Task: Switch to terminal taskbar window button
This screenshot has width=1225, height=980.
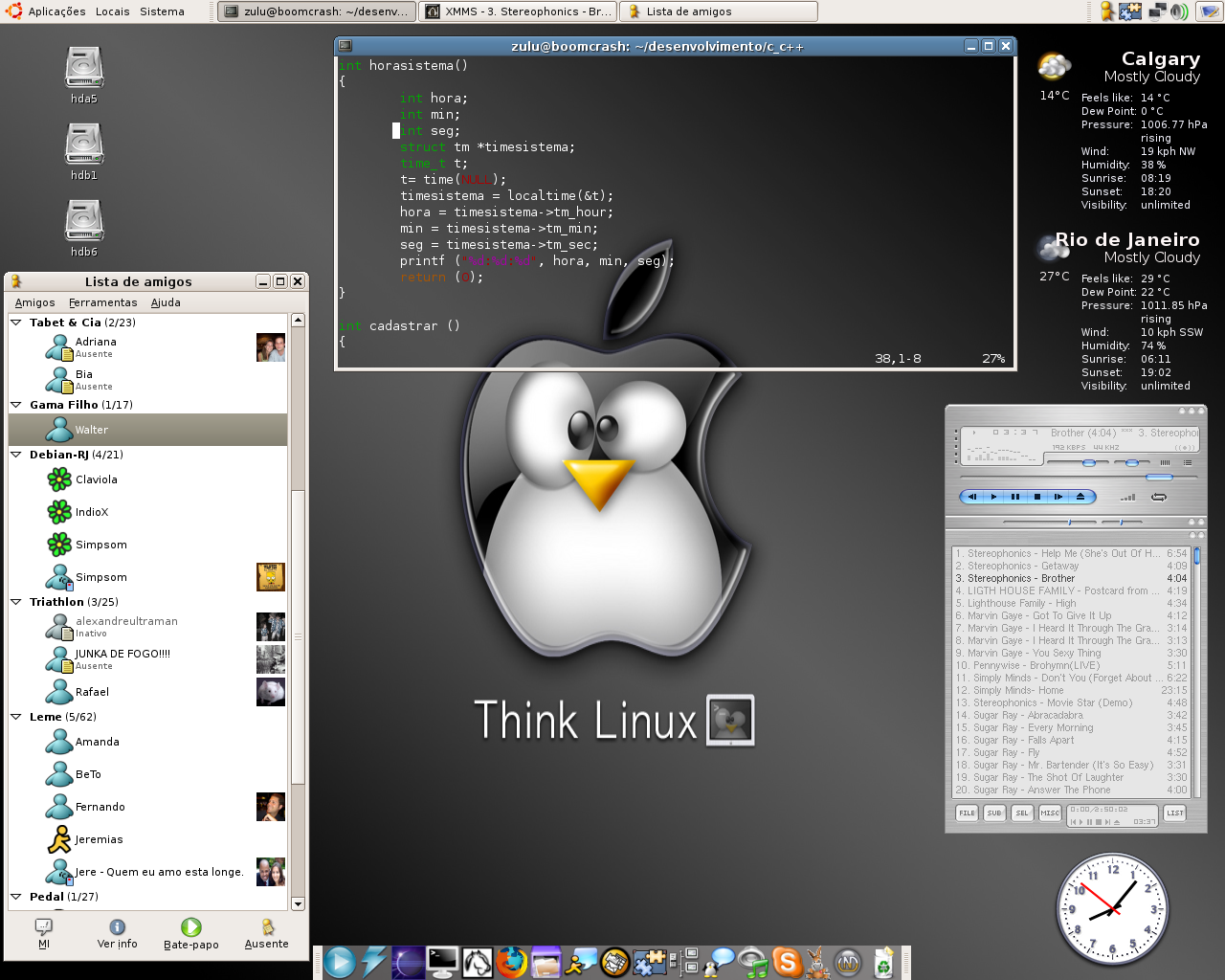Action: pos(317,11)
